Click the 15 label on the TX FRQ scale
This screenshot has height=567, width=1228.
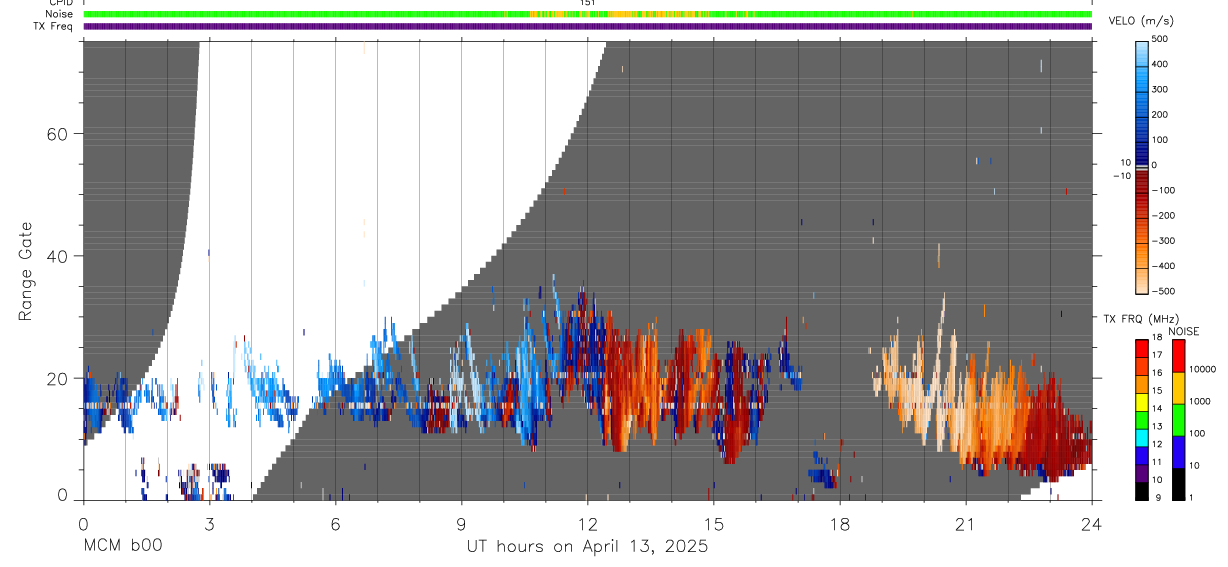[x=1157, y=390]
